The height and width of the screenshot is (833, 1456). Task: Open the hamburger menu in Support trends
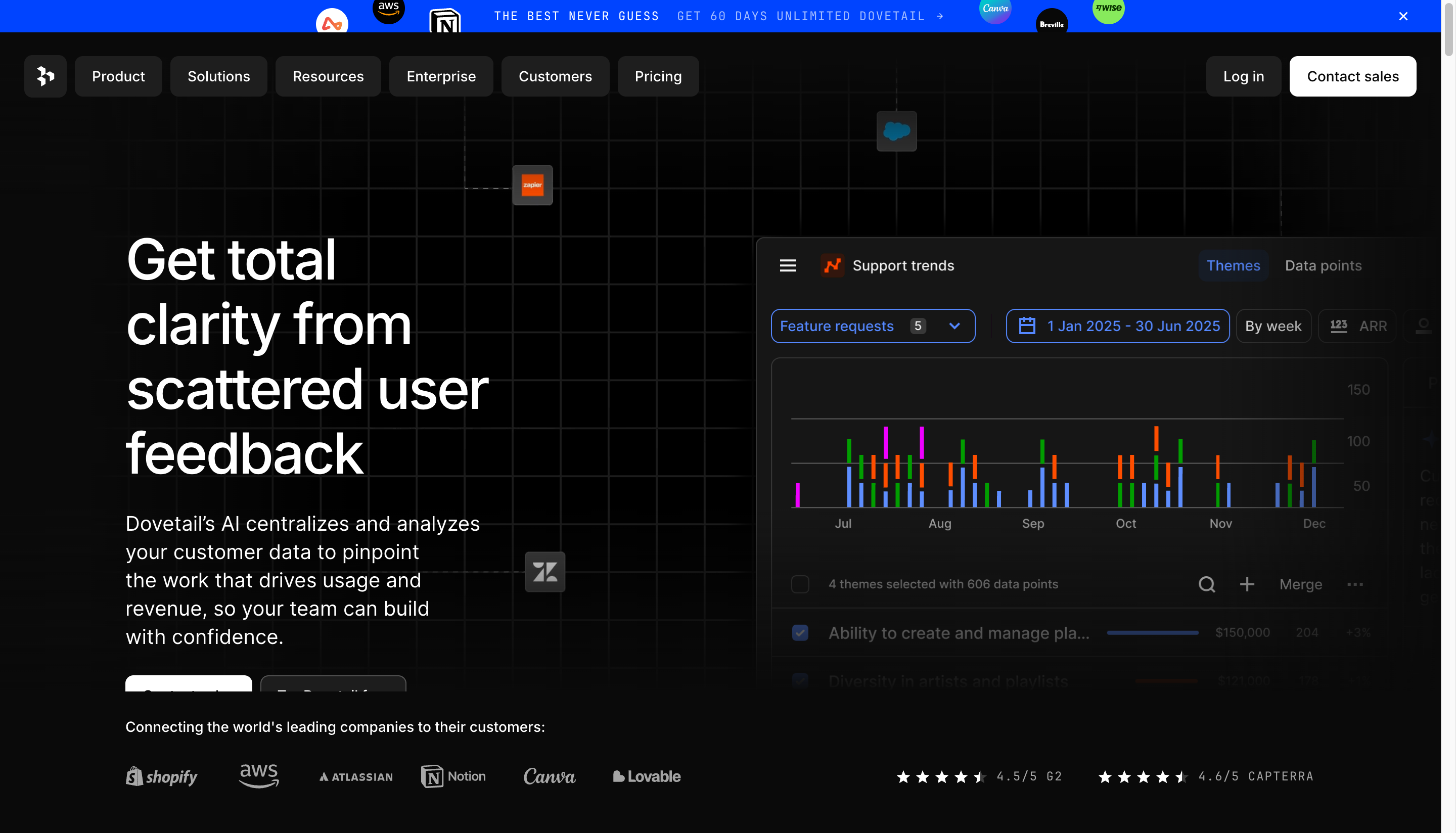pyautogui.click(x=788, y=265)
